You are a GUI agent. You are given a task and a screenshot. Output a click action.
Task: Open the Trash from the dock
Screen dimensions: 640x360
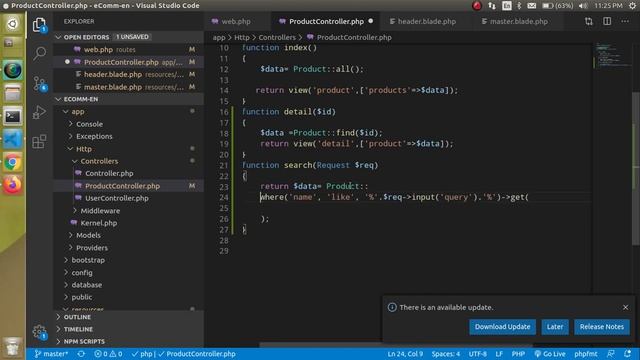tap(12, 347)
